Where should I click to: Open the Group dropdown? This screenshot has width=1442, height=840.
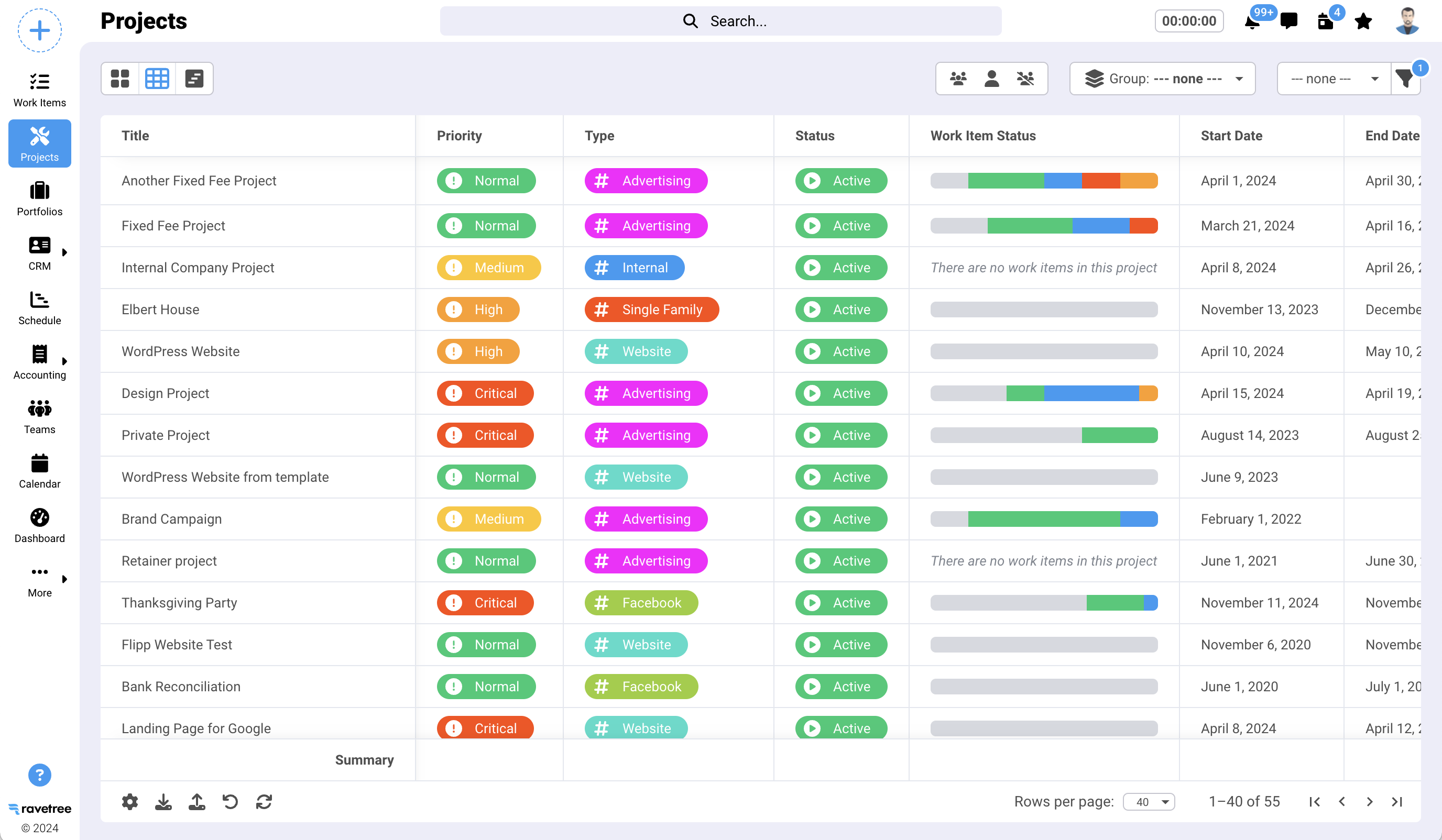[x=1162, y=79]
